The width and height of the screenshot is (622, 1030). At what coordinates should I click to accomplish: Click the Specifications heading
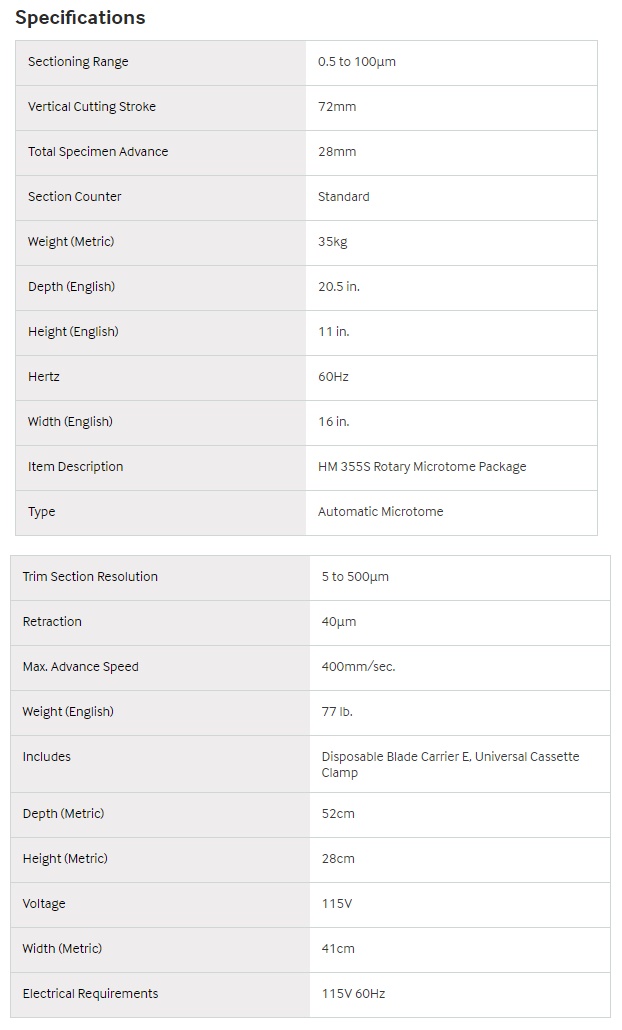(x=80, y=18)
